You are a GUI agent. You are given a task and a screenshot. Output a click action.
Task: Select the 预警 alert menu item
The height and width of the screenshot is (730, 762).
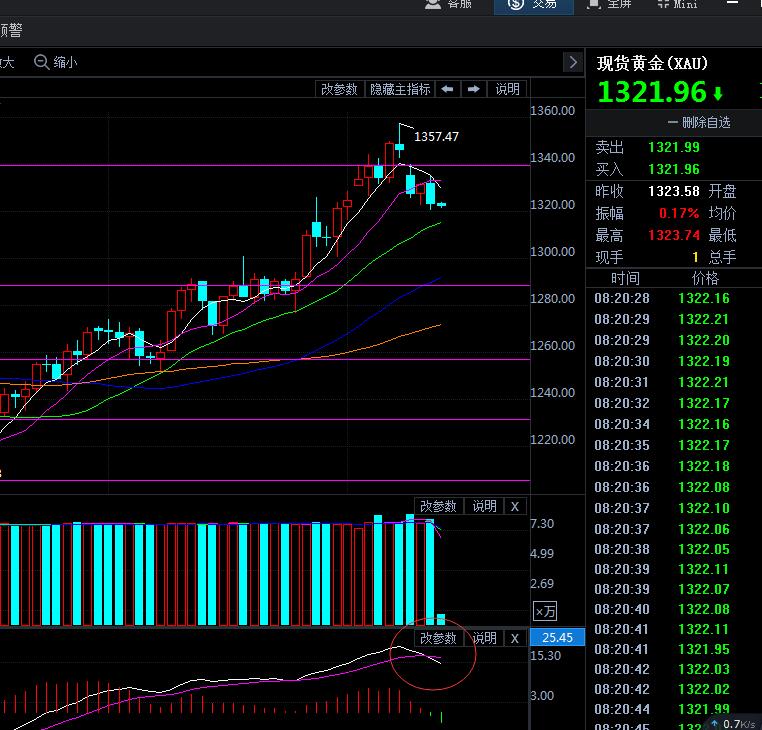pos(10,30)
